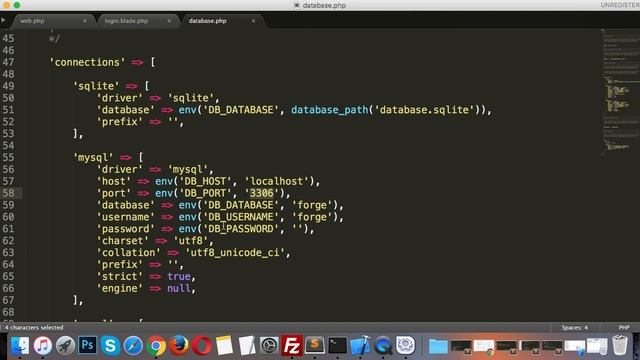This screenshot has height=360, width=640.
Task: Launch FileZilla from the dock
Action: (292, 346)
